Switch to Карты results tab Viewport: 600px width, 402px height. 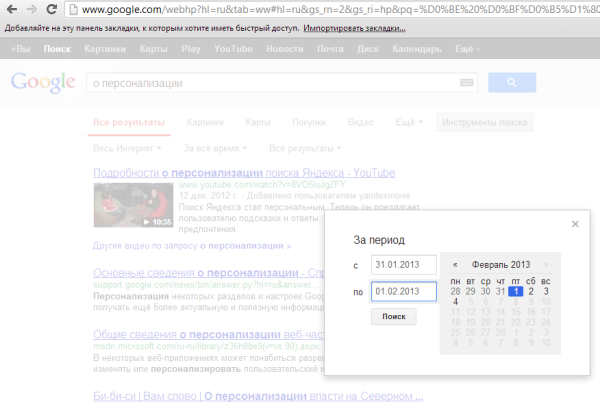[x=258, y=122]
